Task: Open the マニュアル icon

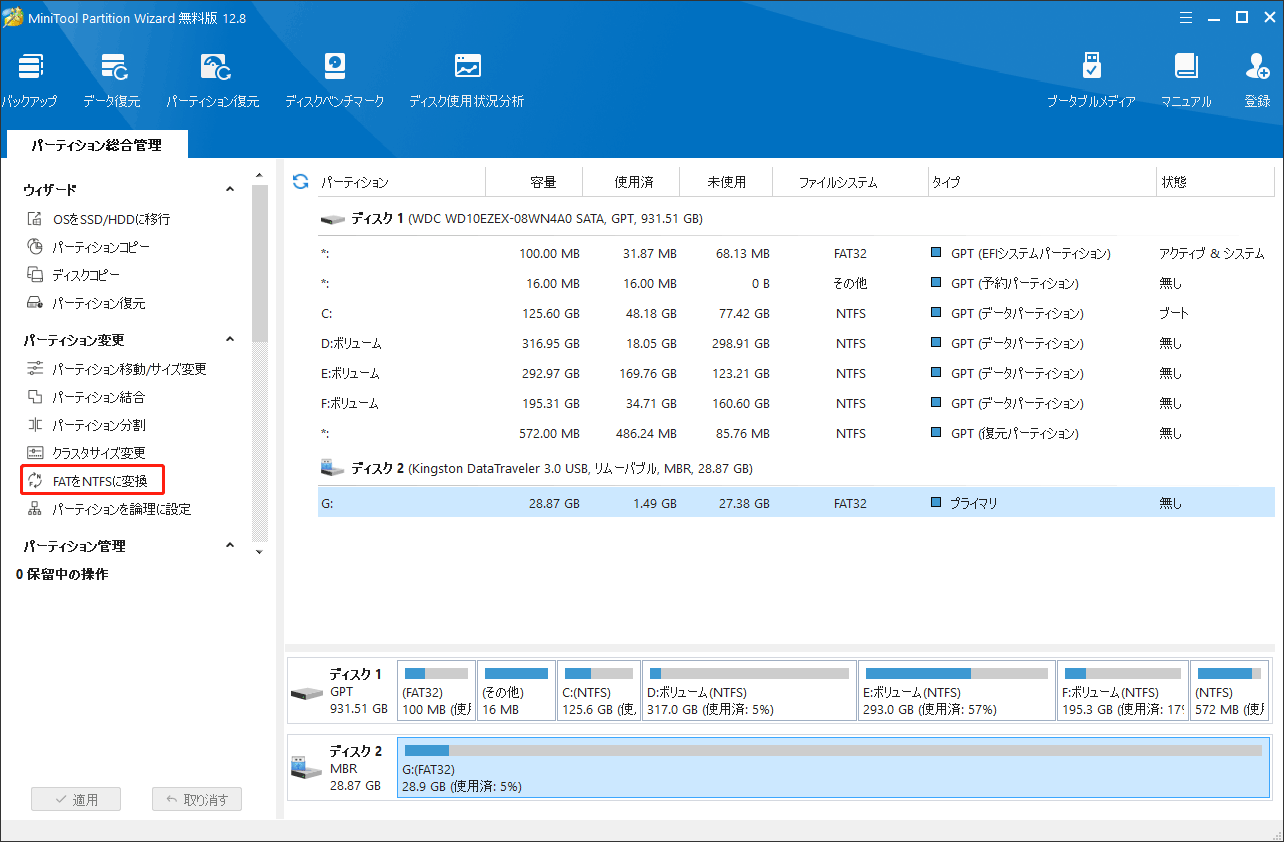Action: [x=1186, y=80]
